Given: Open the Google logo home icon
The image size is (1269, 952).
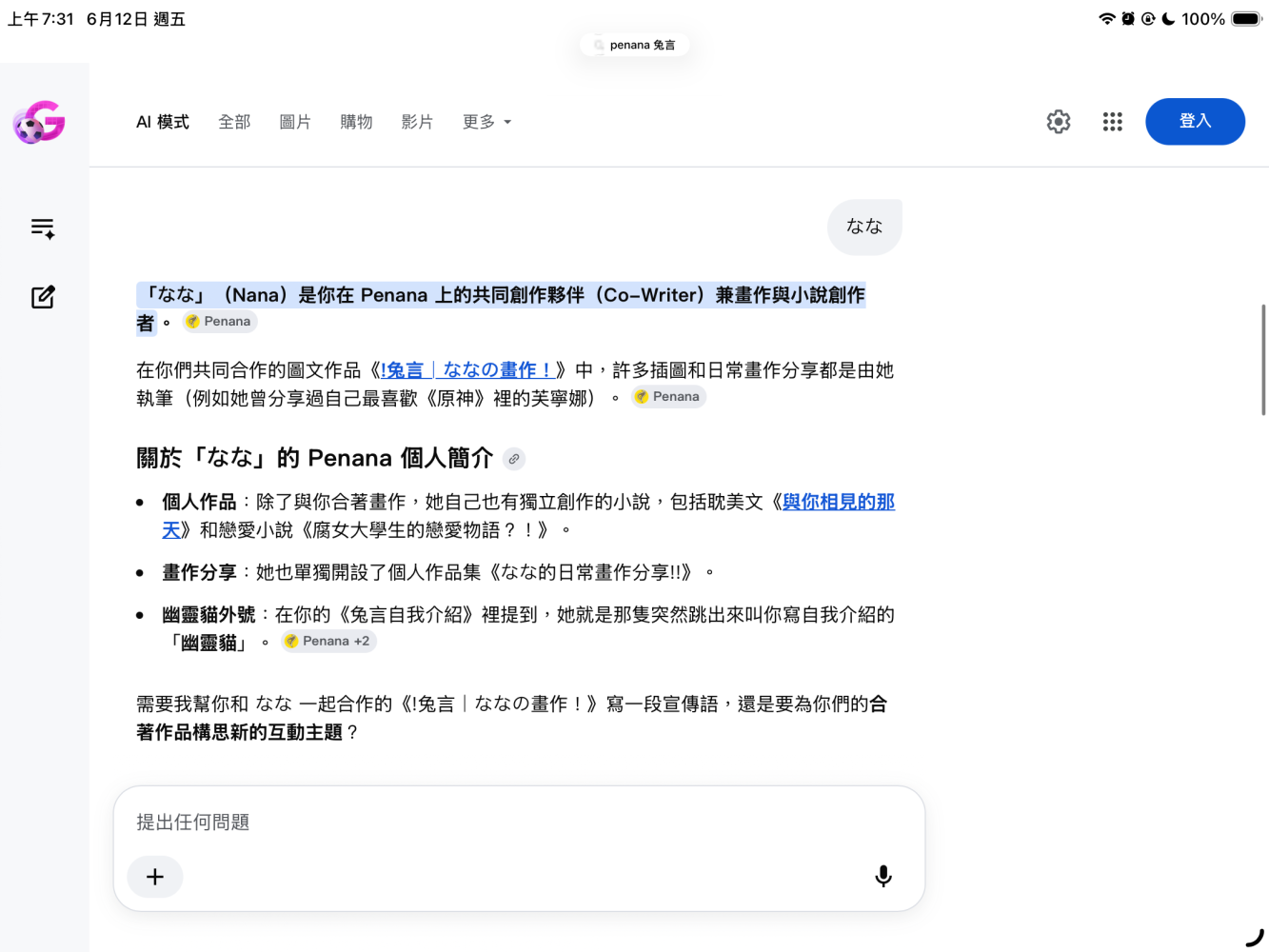Looking at the screenshot, I should pyautogui.click(x=39, y=122).
